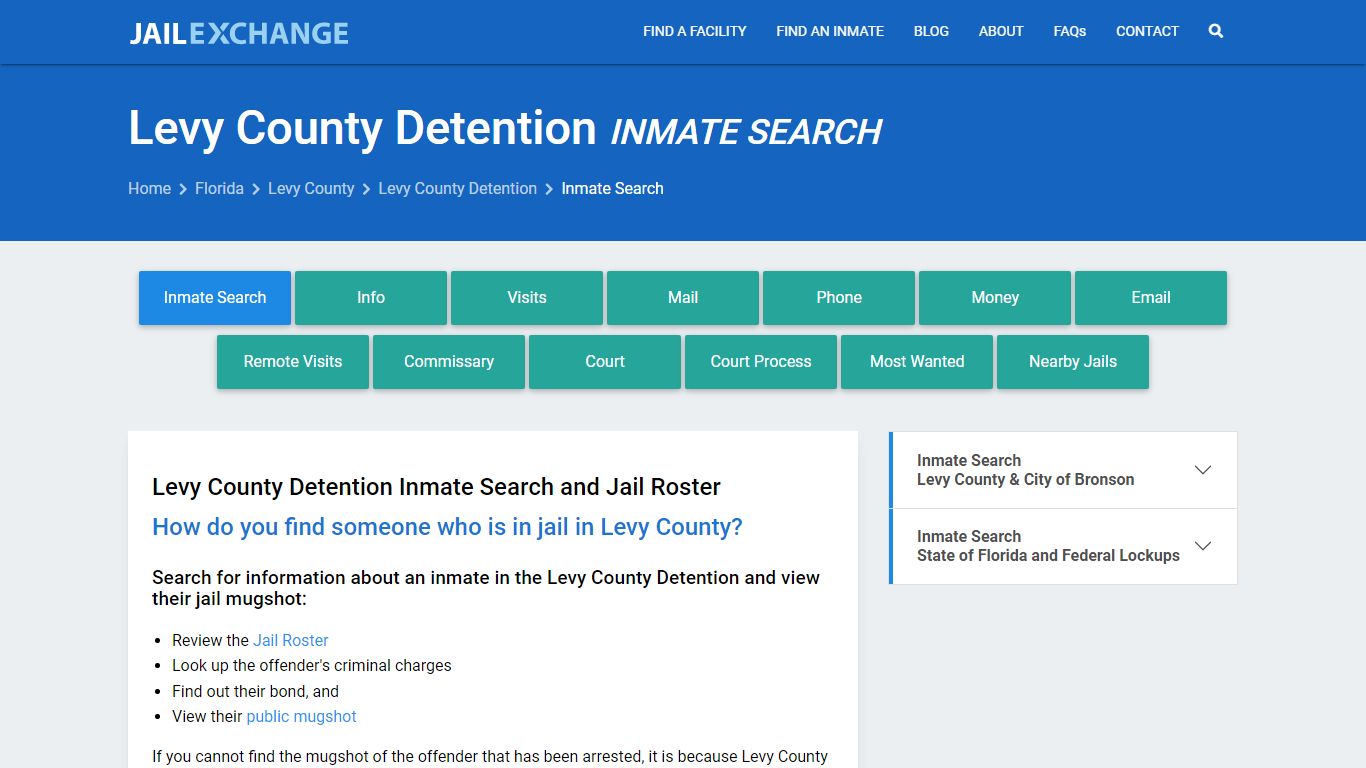
Task: Click the Jail Exchange logo
Action: tap(238, 31)
